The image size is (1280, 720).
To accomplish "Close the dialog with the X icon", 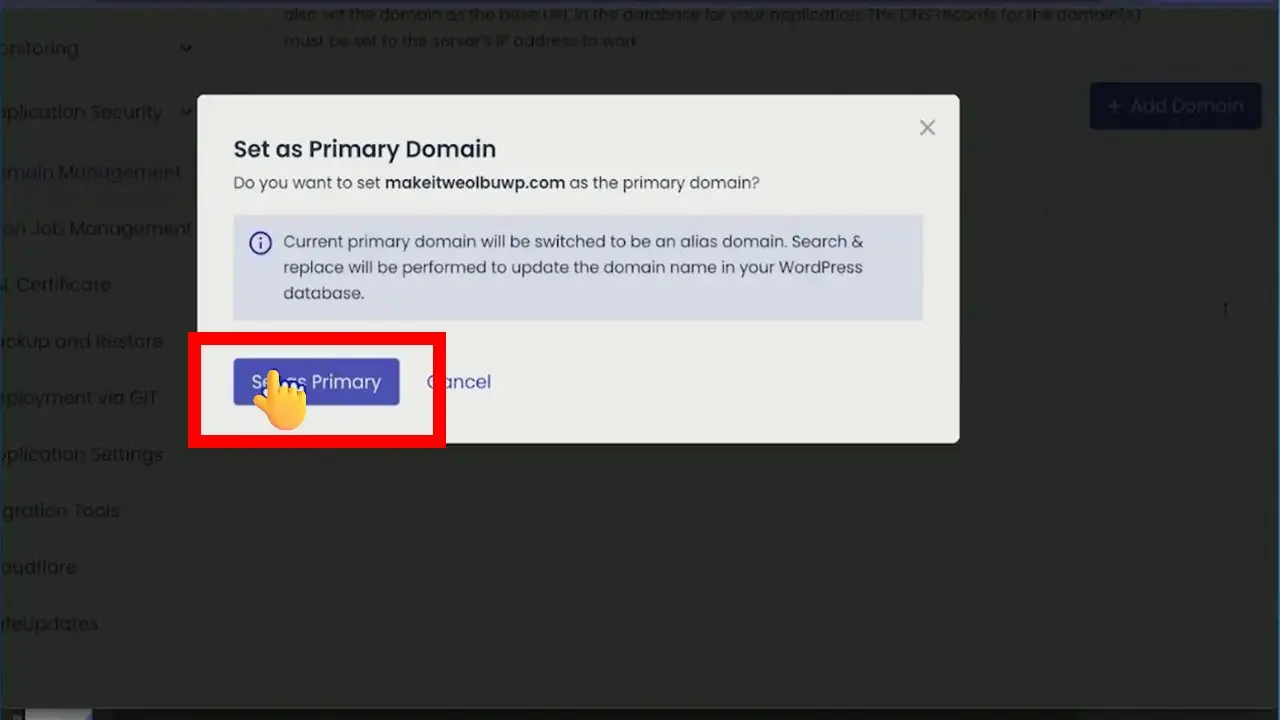I will tap(927, 128).
